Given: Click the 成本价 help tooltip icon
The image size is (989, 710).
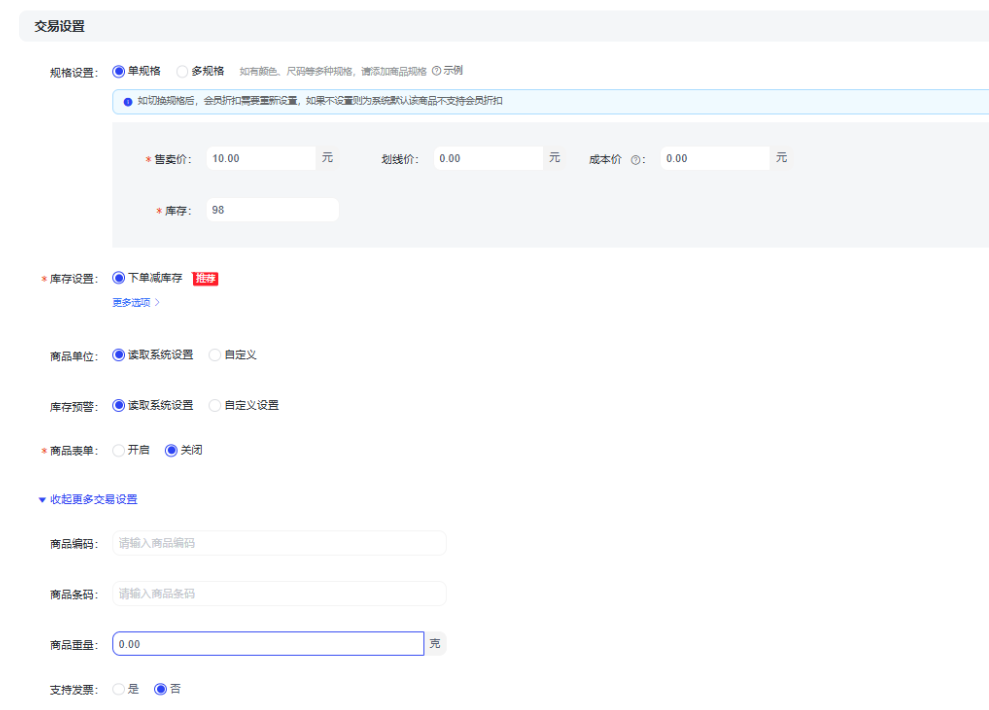Looking at the screenshot, I should coord(635,159).
